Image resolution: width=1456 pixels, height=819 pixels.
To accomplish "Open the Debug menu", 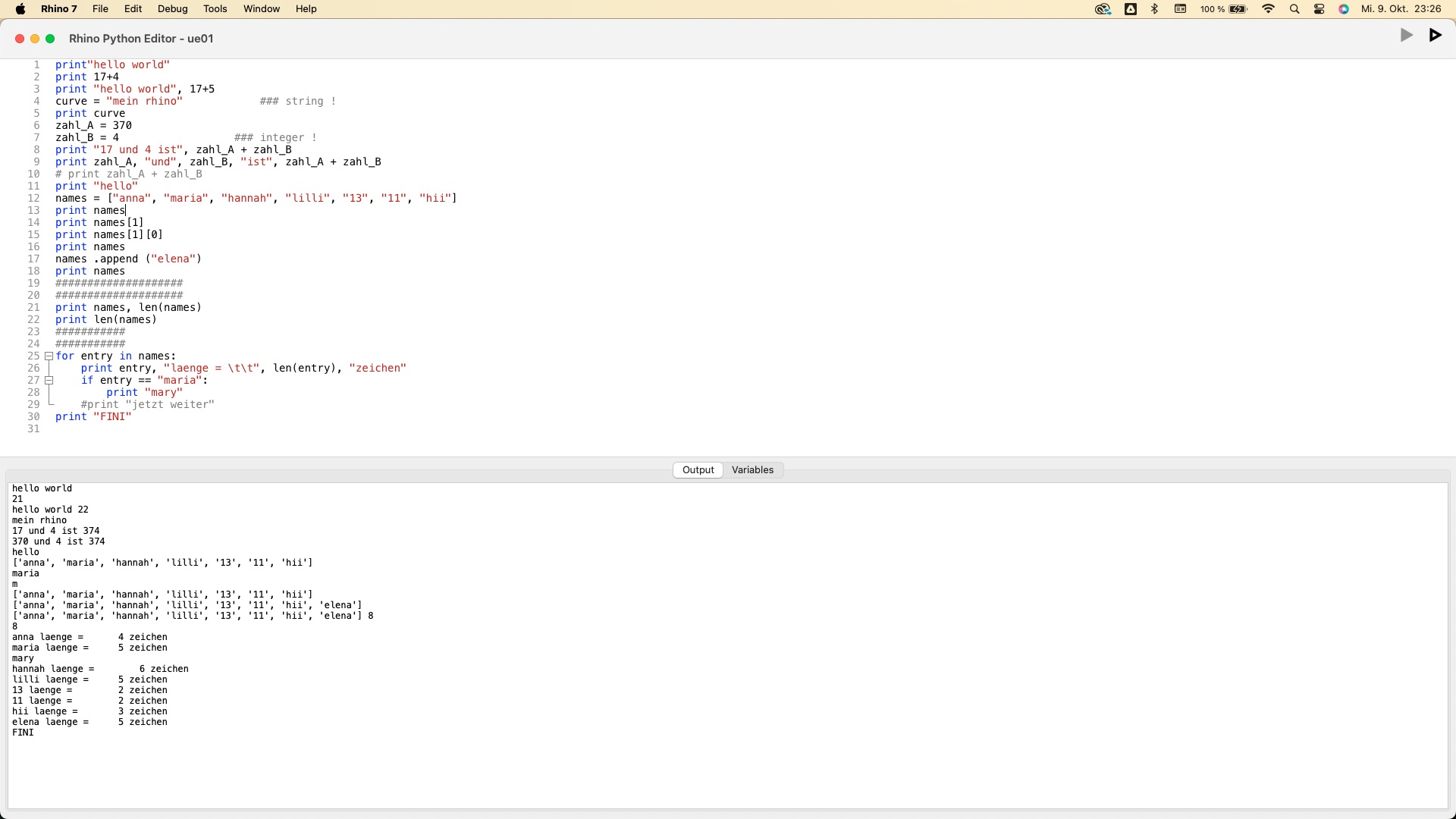I will (172, 9).
